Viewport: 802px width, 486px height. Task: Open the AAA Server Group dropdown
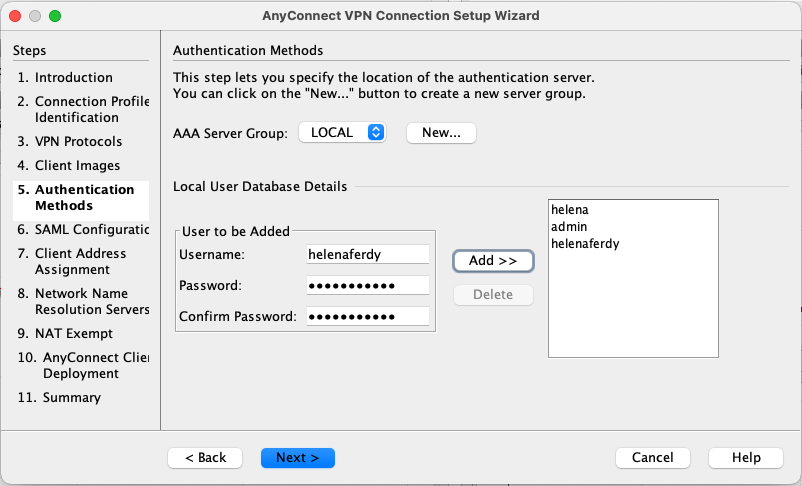point(342,132)
